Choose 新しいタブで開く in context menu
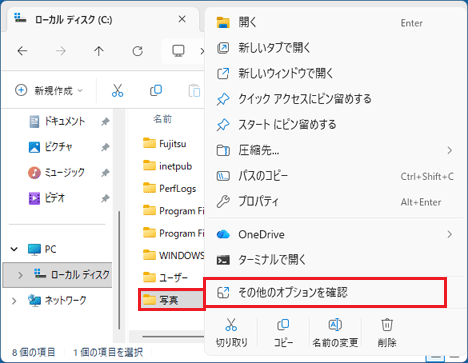The width and height of the screenshot is (468, 363). [x=335, y=48]
